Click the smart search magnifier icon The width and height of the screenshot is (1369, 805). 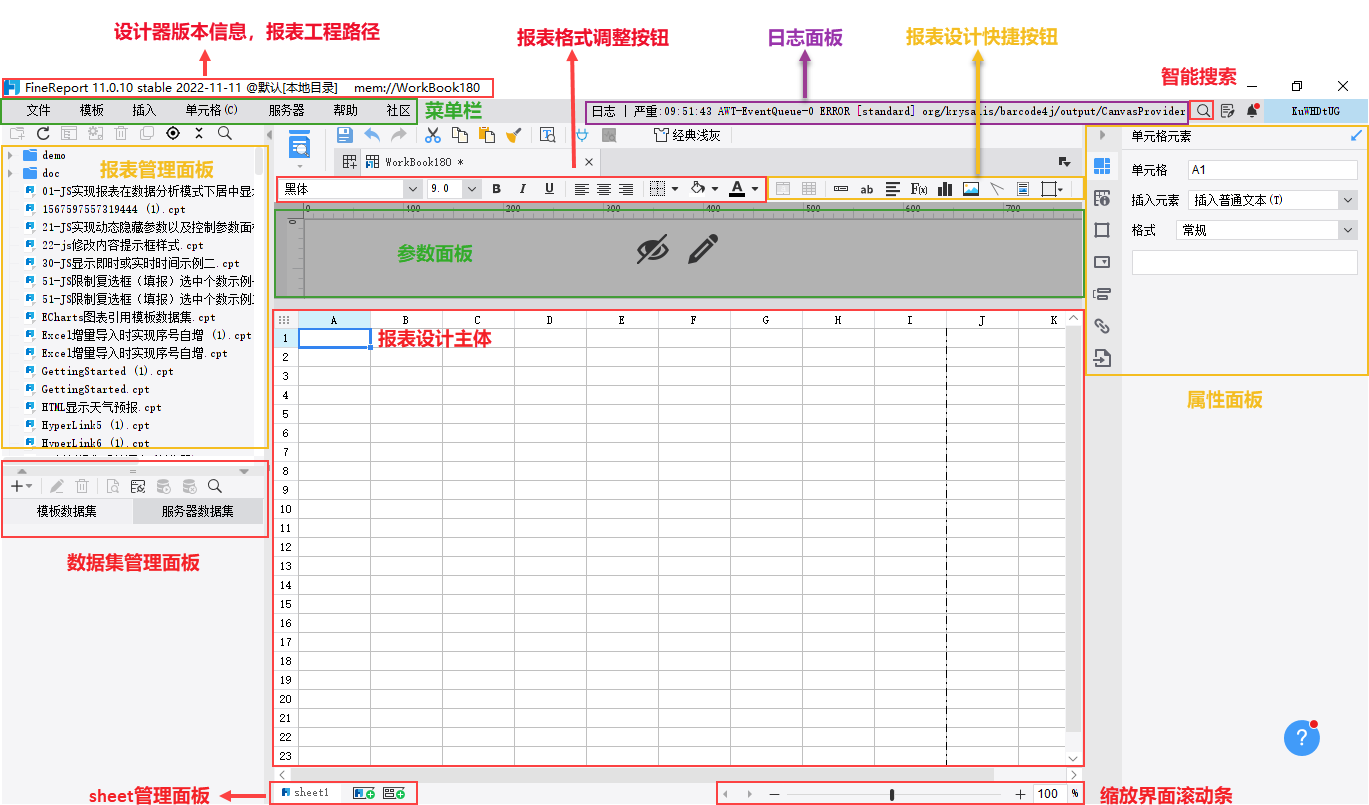pos(1203,111)
